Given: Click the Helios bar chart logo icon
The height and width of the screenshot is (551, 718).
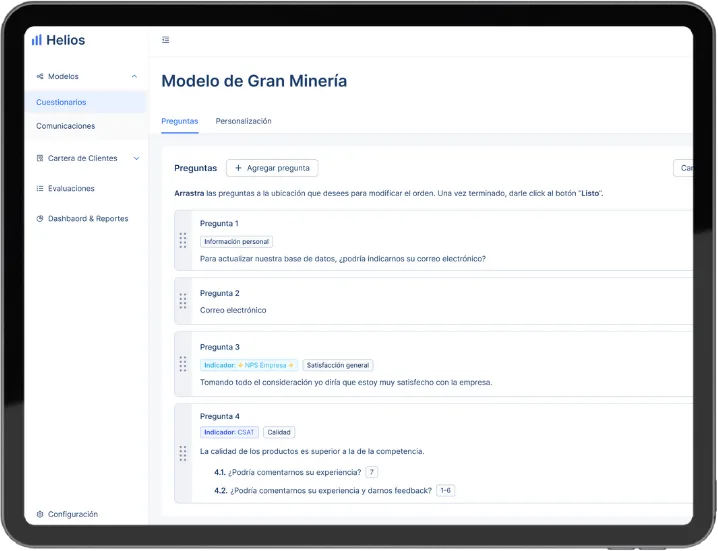Looking at the screenshot, I should [37, 40].
